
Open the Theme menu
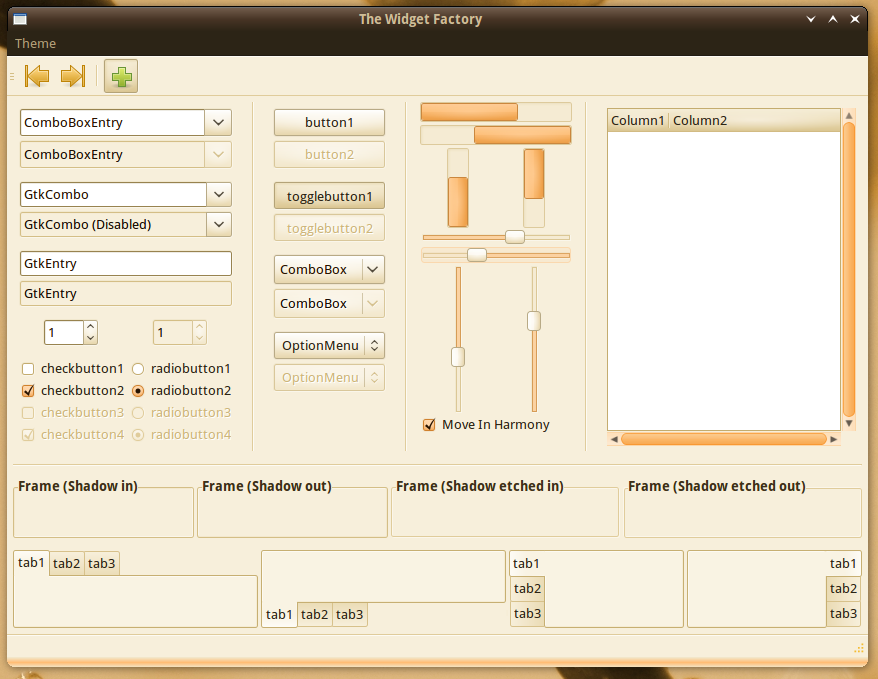(35, 44)
